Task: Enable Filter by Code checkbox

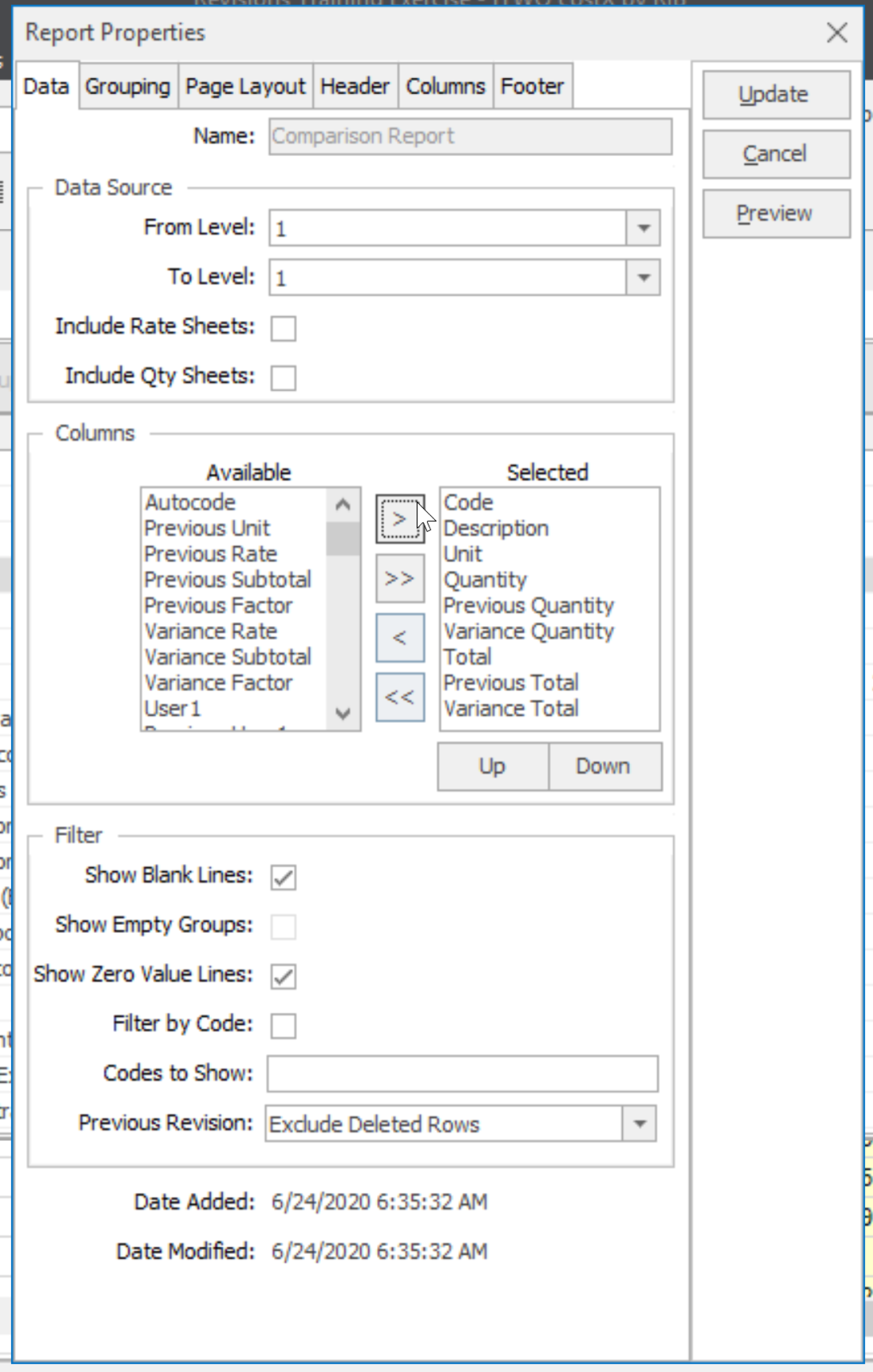Action: click(x=283, y=1026)
